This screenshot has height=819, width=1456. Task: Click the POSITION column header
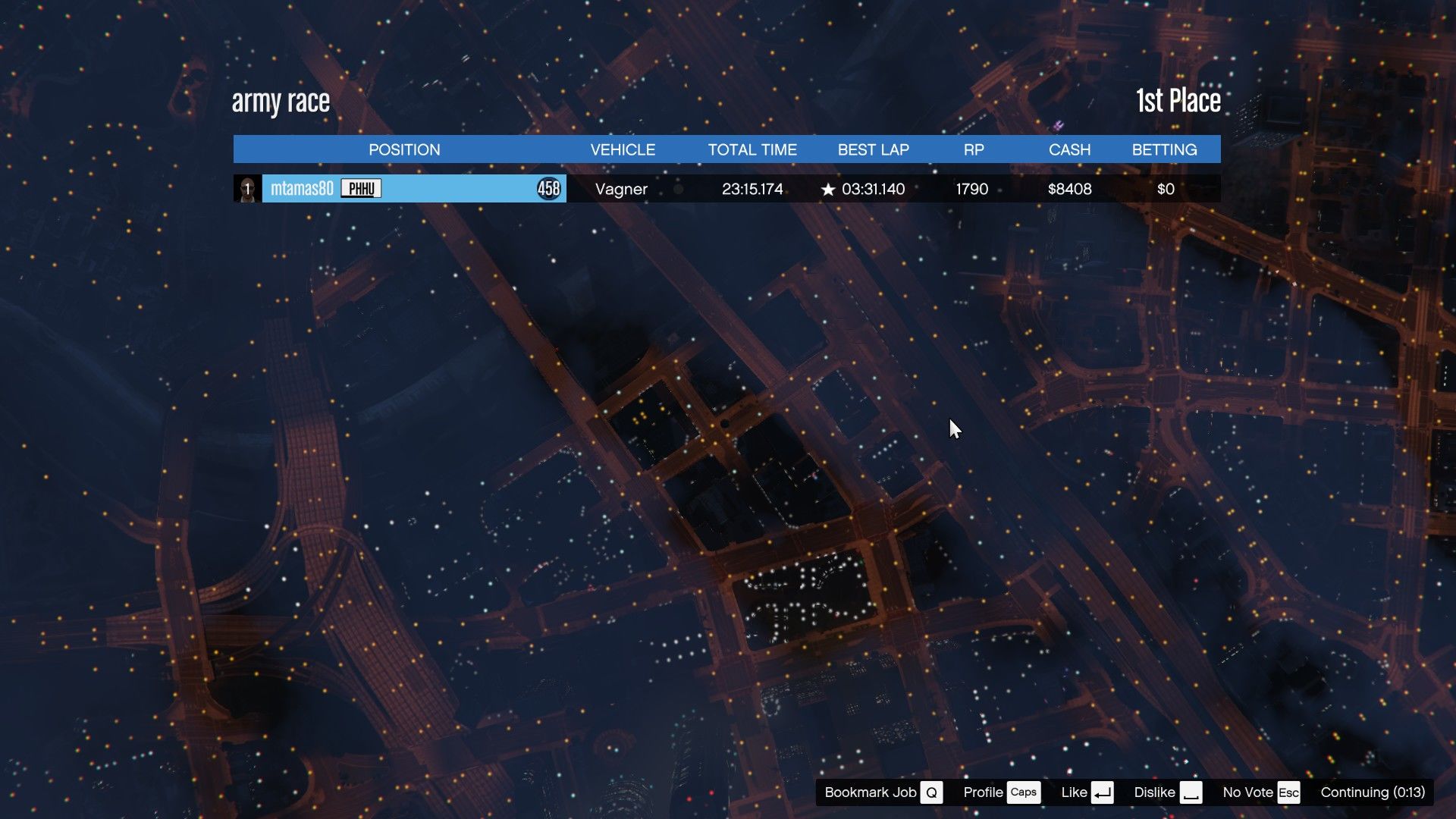click(404, 149)
